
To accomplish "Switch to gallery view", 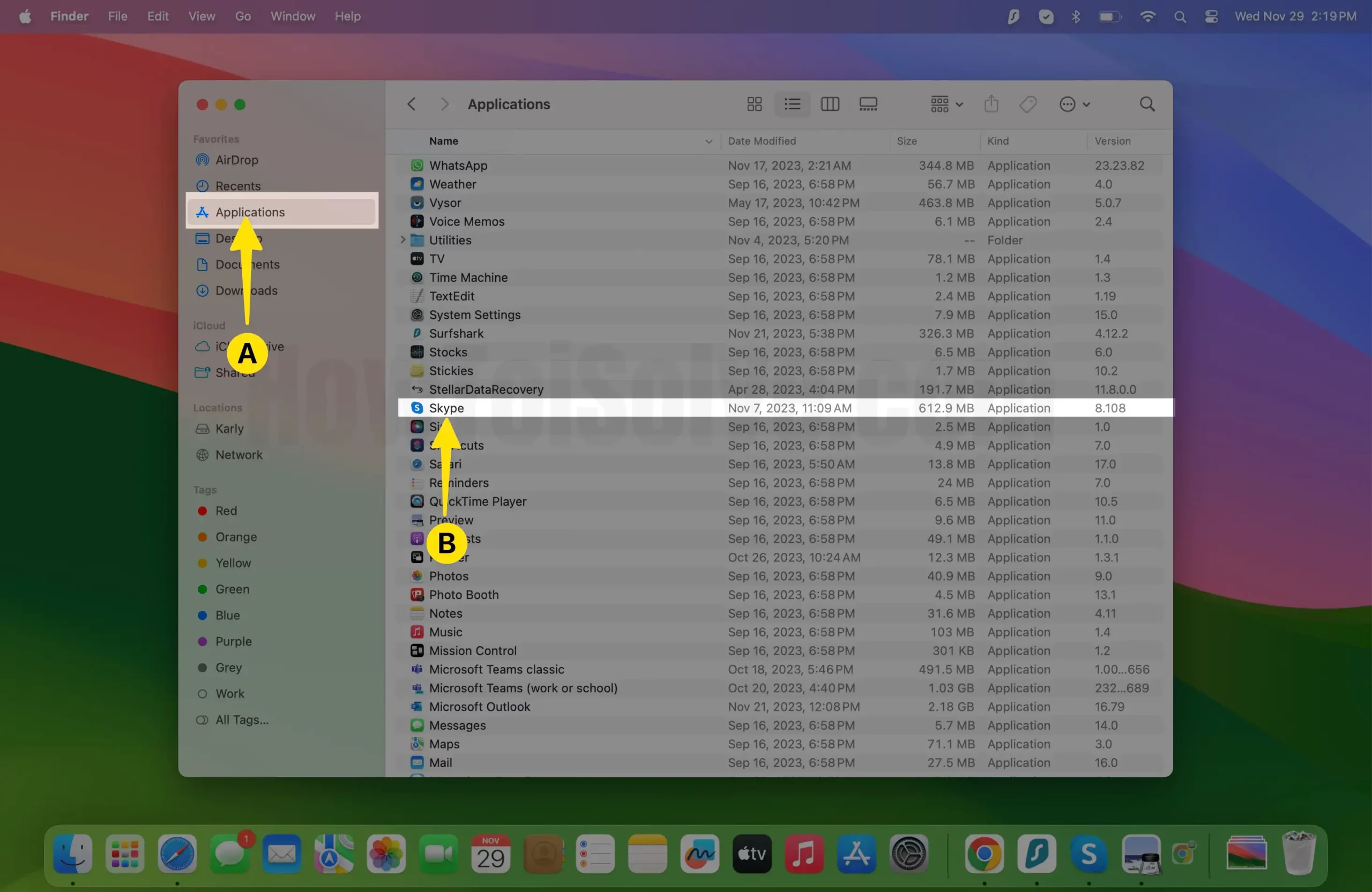I will coord(868,104).
